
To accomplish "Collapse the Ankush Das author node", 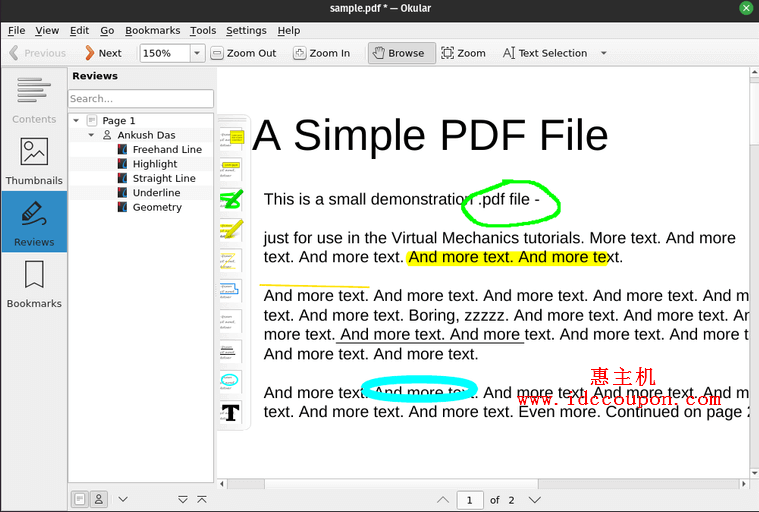I will pyautogui.click(x=91, y=135).
